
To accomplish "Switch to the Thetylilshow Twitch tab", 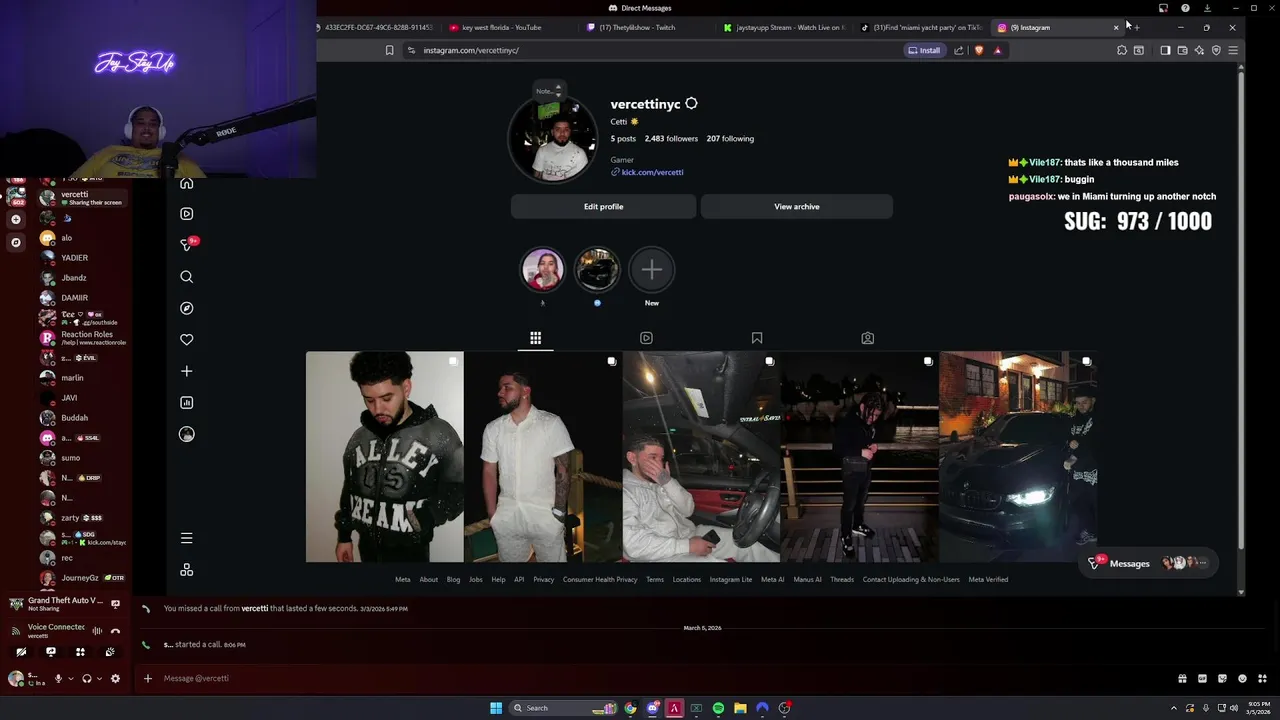I will click(637, 28).
